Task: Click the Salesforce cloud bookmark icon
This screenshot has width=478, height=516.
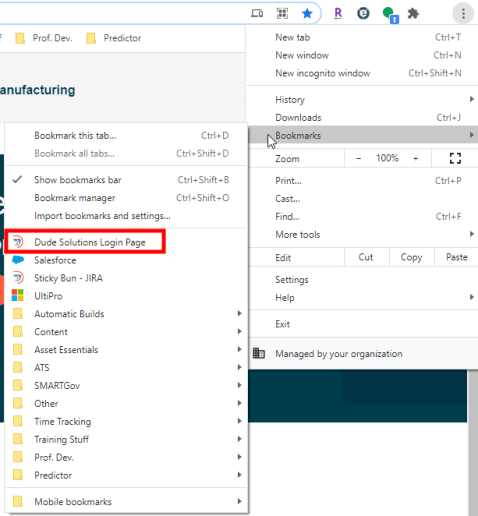Action: (x=18, y=260)
